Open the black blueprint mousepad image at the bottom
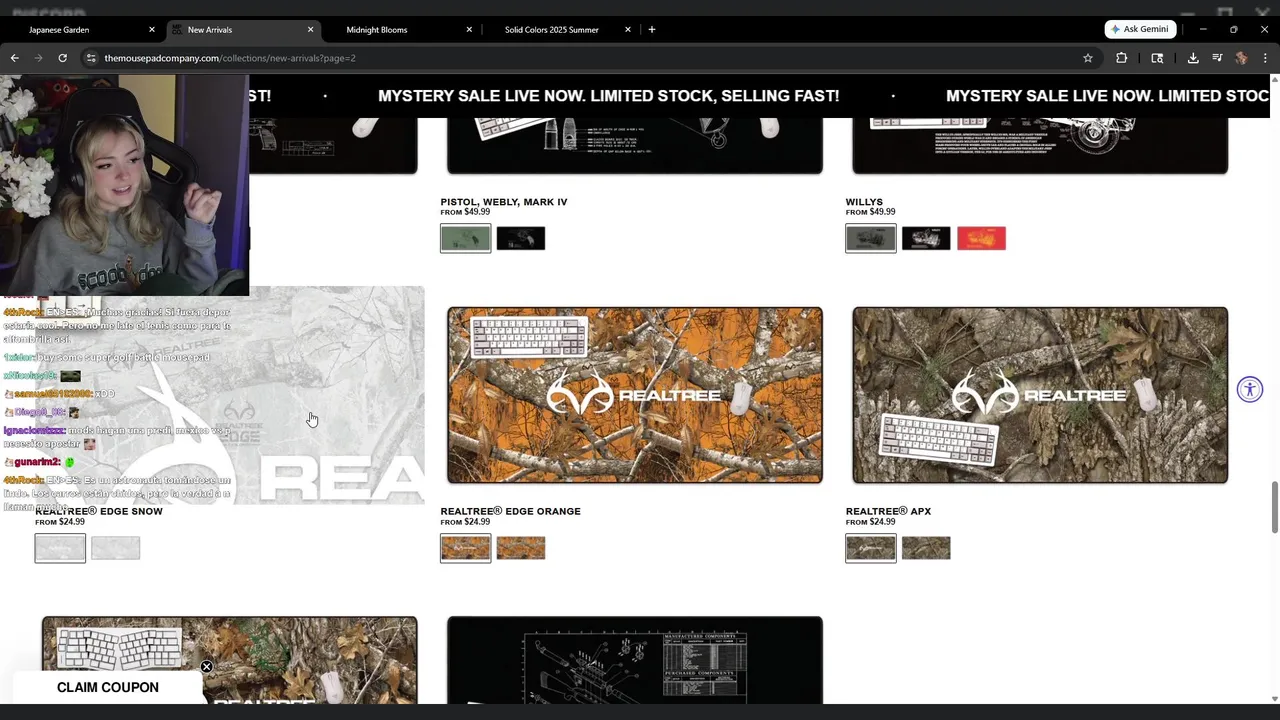 click(635, 660)
